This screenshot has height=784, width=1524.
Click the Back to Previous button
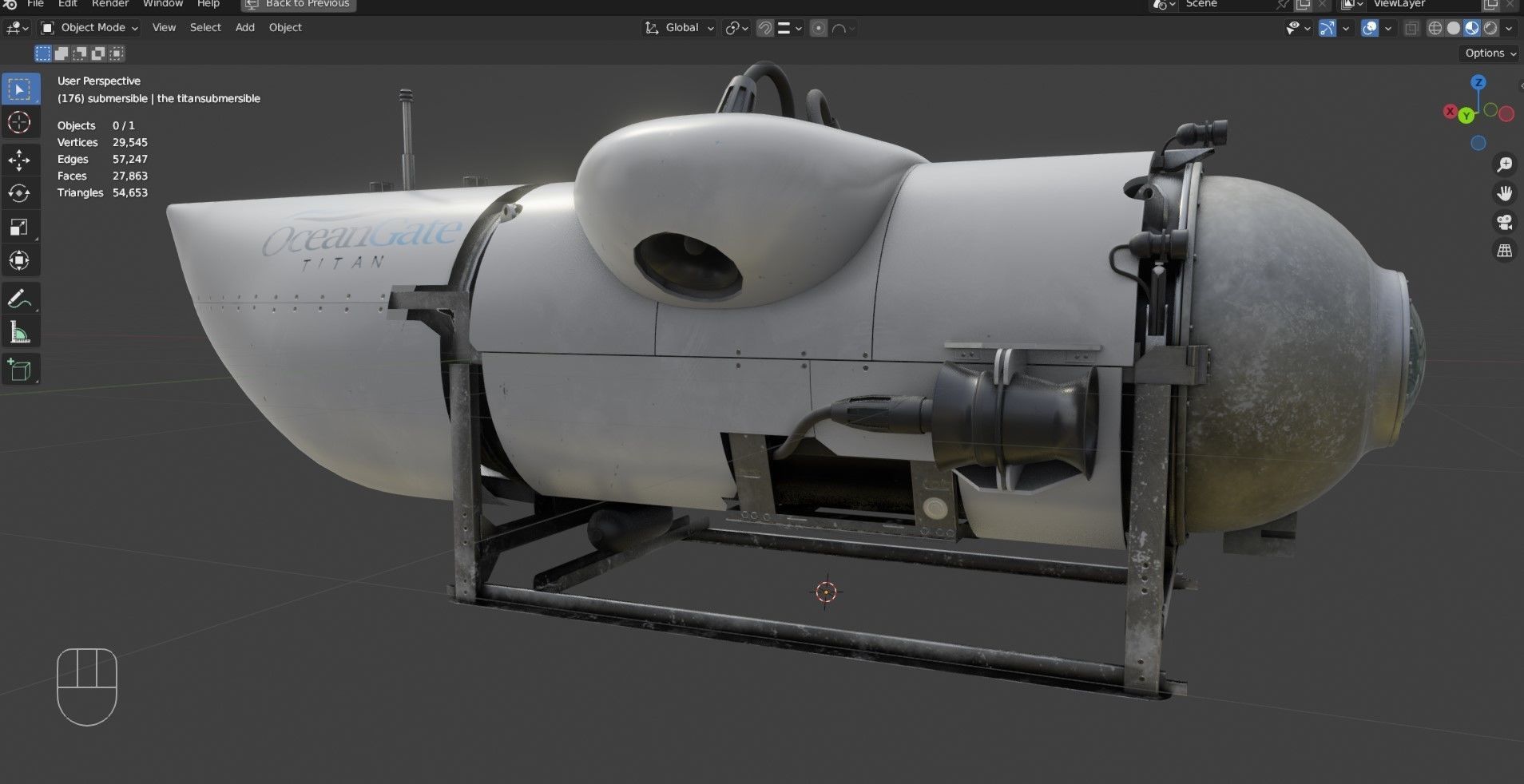click(299, 4)
